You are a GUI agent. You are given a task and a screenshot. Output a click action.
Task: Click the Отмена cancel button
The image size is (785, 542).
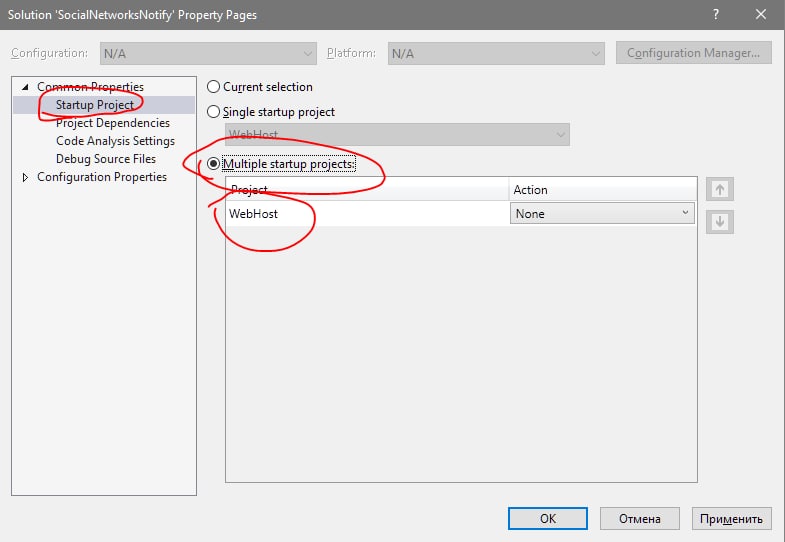coord(639,518)
